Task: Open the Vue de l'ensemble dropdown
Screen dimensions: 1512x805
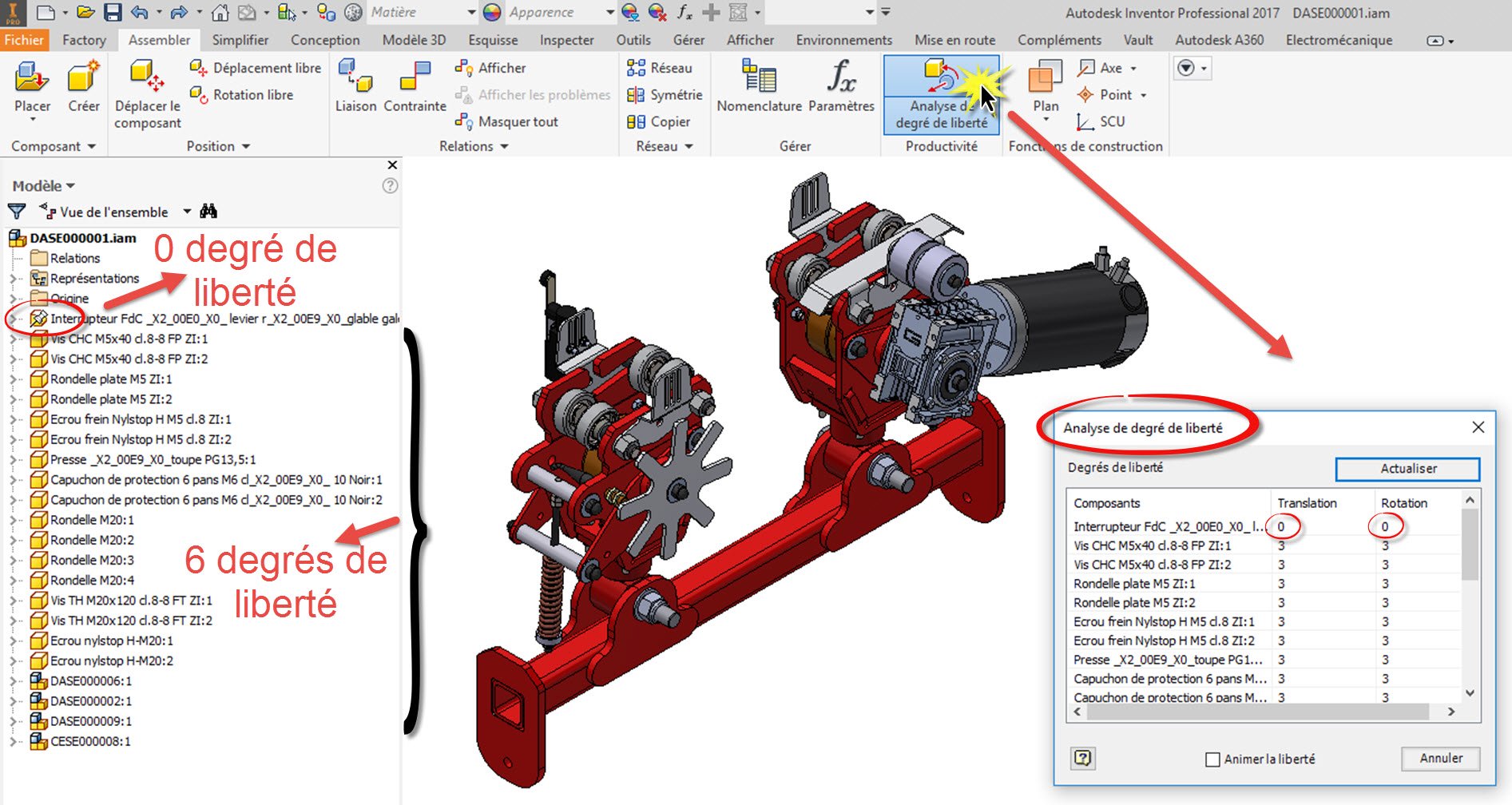Action: (x=188, y=212)
